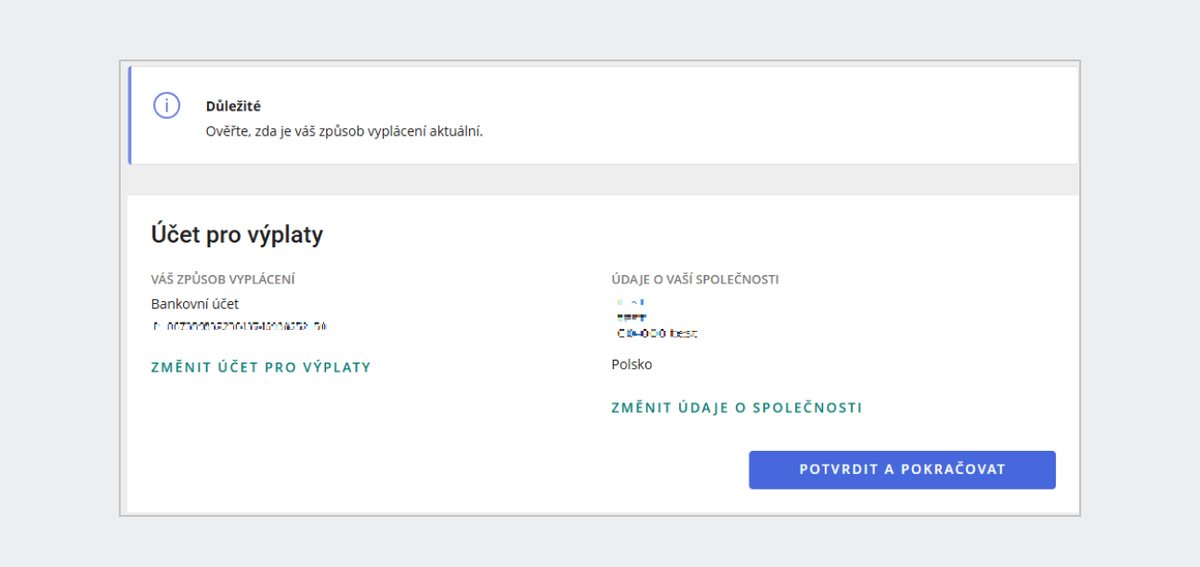Image resolution: width=1200 pixels, height=567 pixels.
Task: Click the "Důležité" notice heading
Action: 233,106
